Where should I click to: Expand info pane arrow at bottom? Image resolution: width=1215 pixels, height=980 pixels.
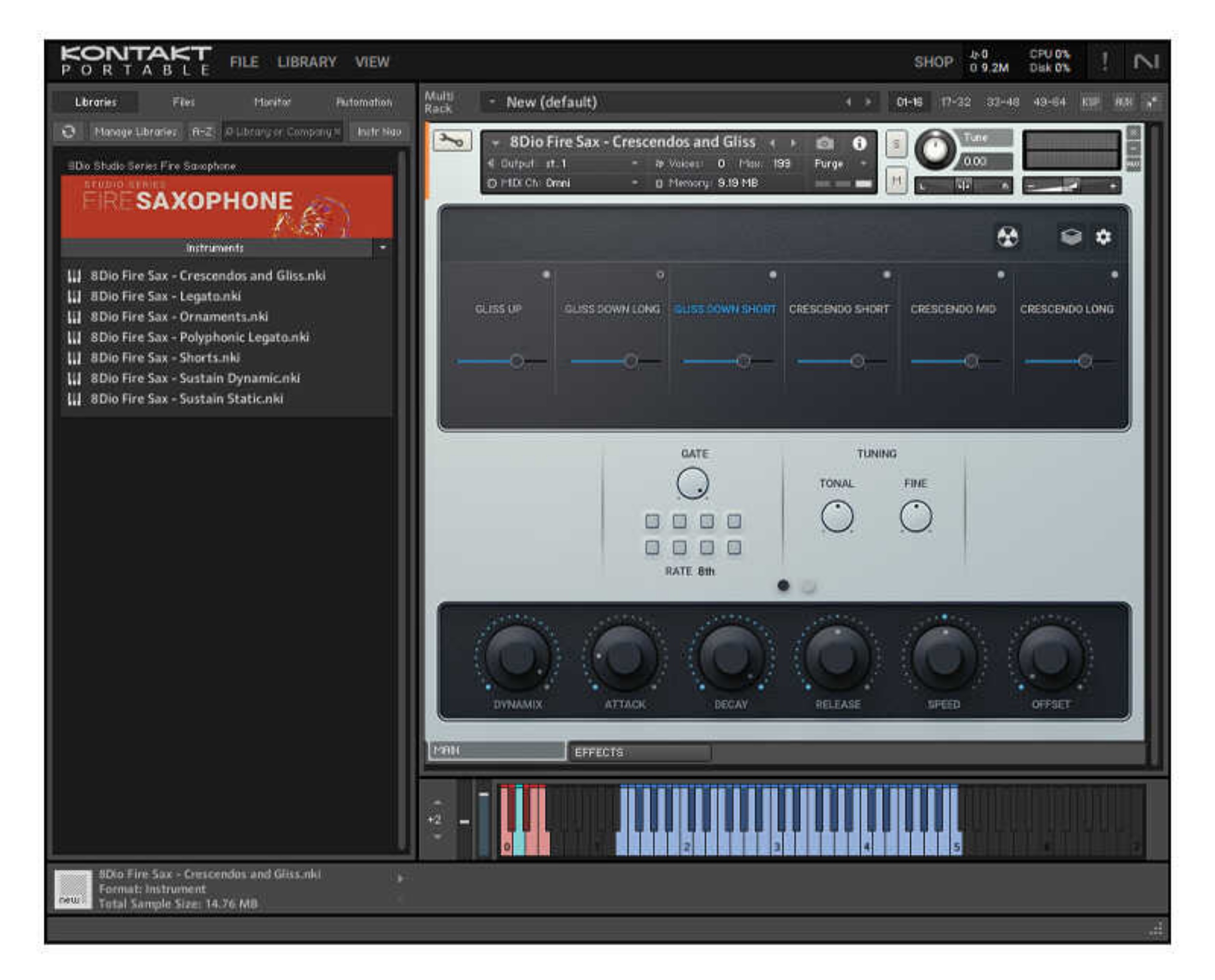click(x=400, y=879)
